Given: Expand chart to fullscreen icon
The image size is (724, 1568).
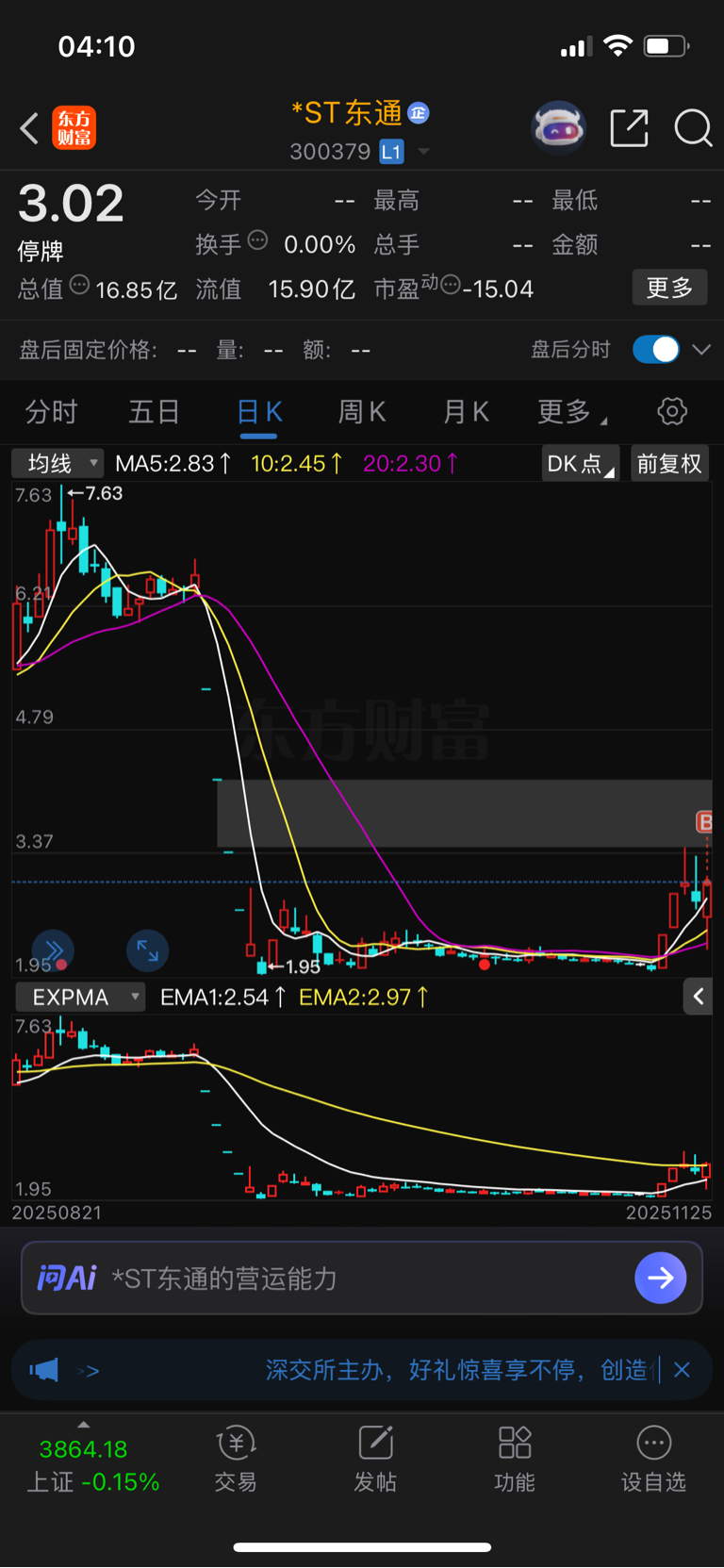Looking at the screenshot, I should click(148, 950).
